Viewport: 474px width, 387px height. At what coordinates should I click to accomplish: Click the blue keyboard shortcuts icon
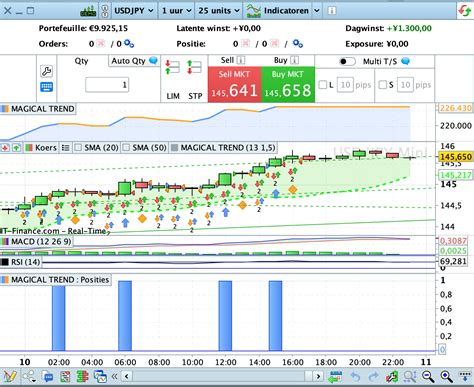coord(46,87)
